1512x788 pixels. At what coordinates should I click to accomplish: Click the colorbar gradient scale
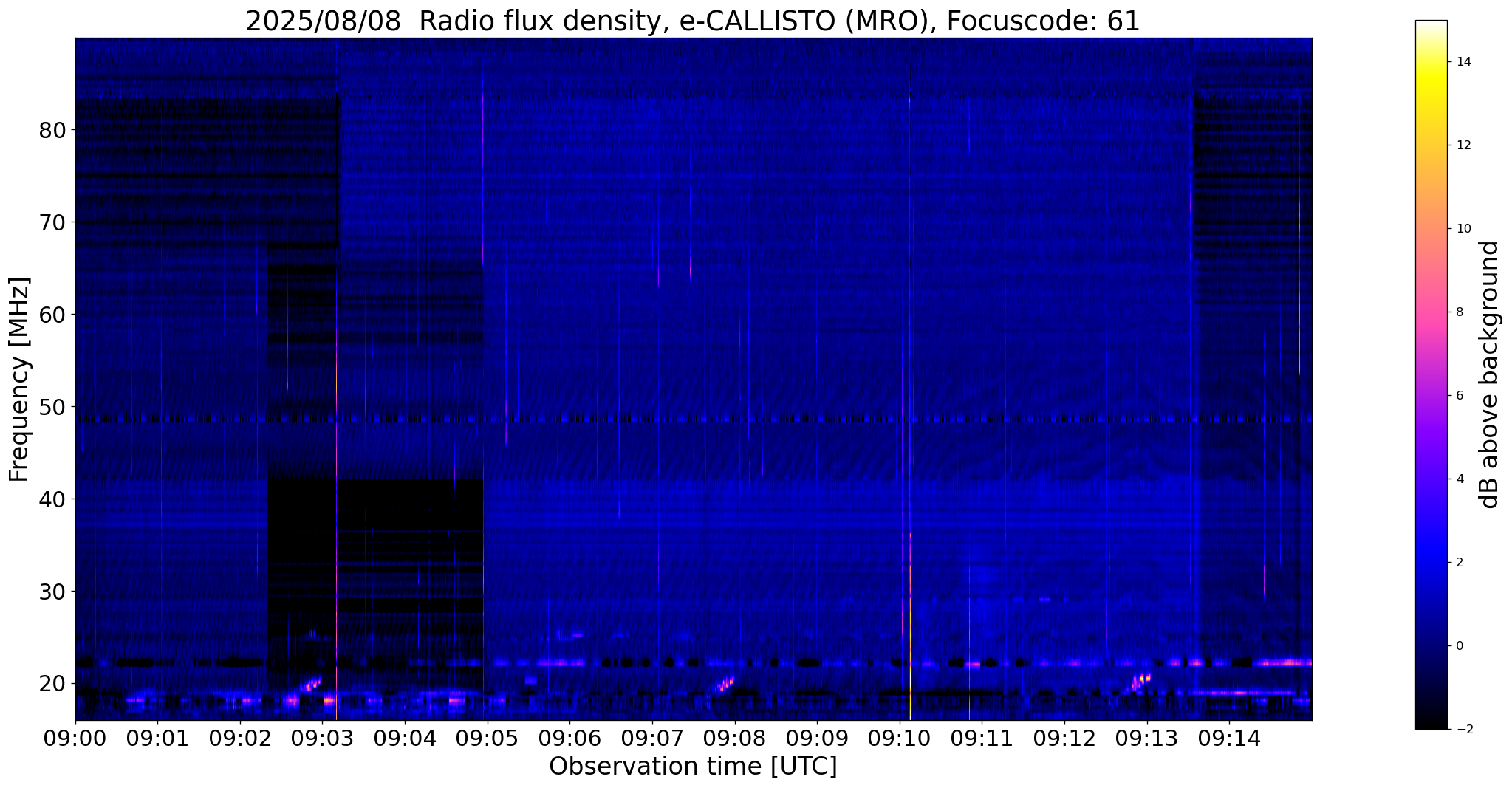(x=1431, y=374)
